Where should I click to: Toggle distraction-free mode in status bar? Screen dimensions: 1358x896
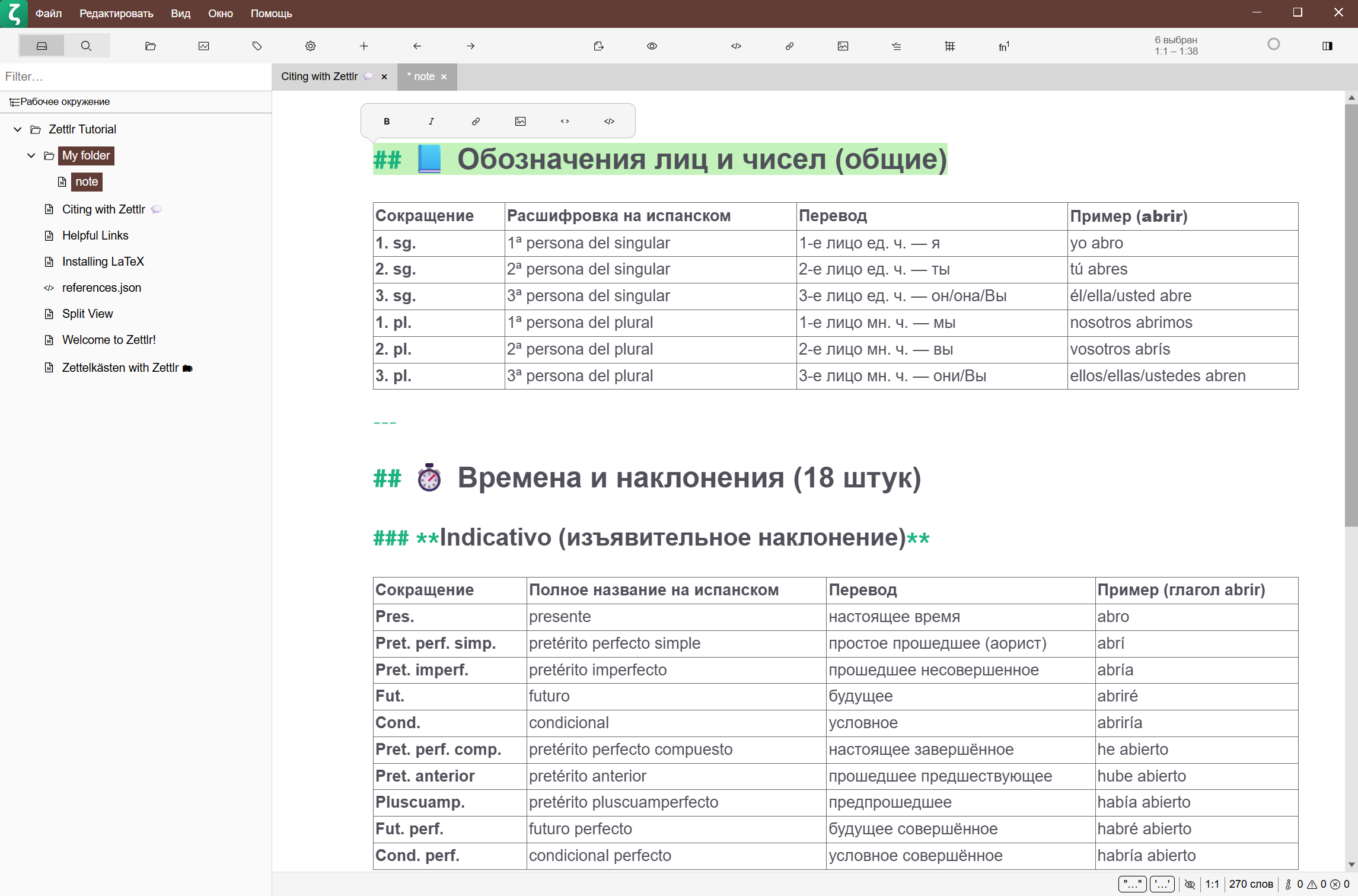pyautogui.click(x=1190, y=884)
